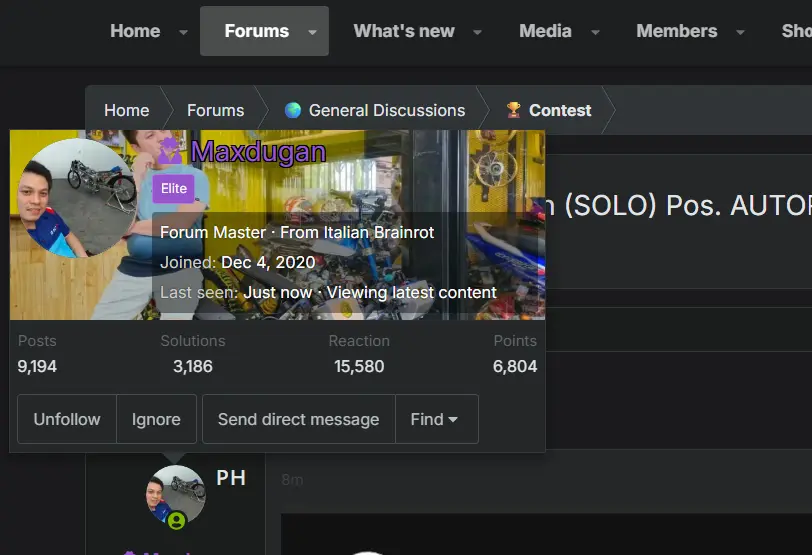812x555 pixels.
Task: Click the Forum Master user title
Action: (213, 232)
